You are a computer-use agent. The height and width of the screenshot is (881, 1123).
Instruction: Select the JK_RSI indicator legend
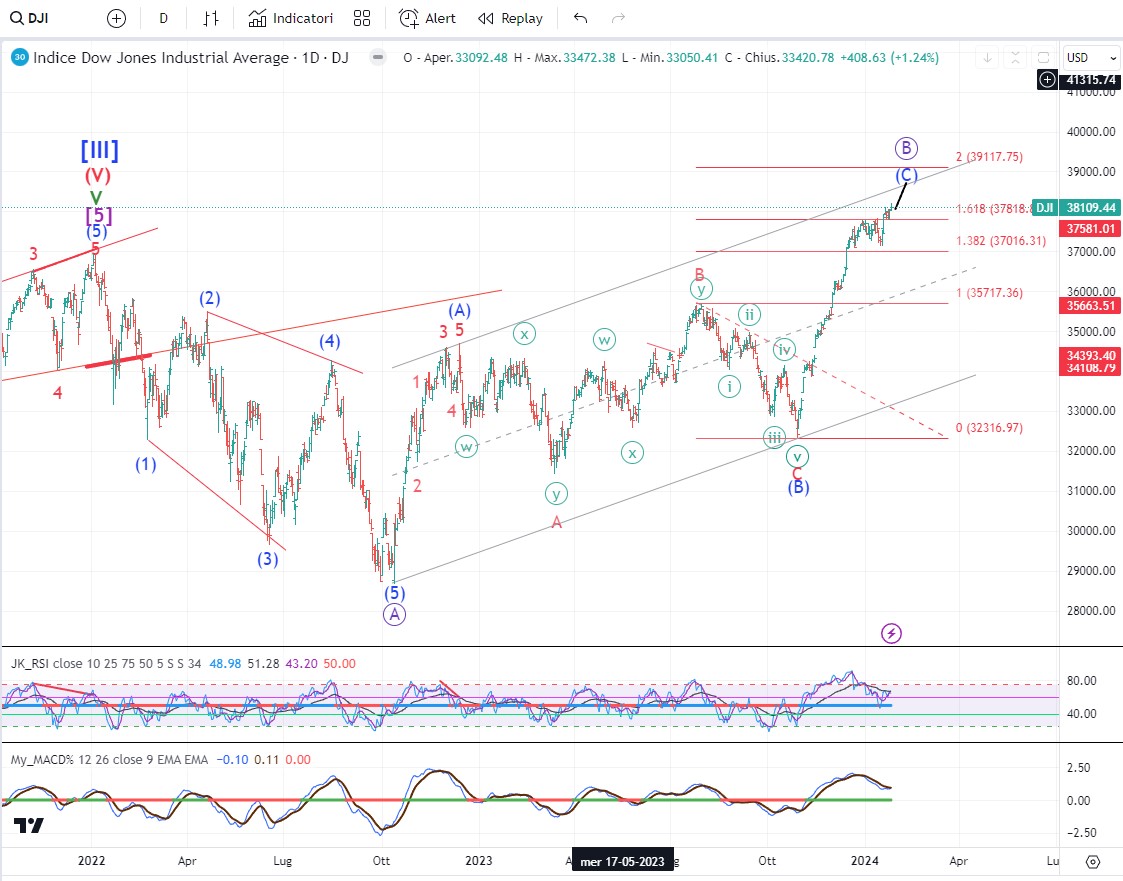[106, 664]
